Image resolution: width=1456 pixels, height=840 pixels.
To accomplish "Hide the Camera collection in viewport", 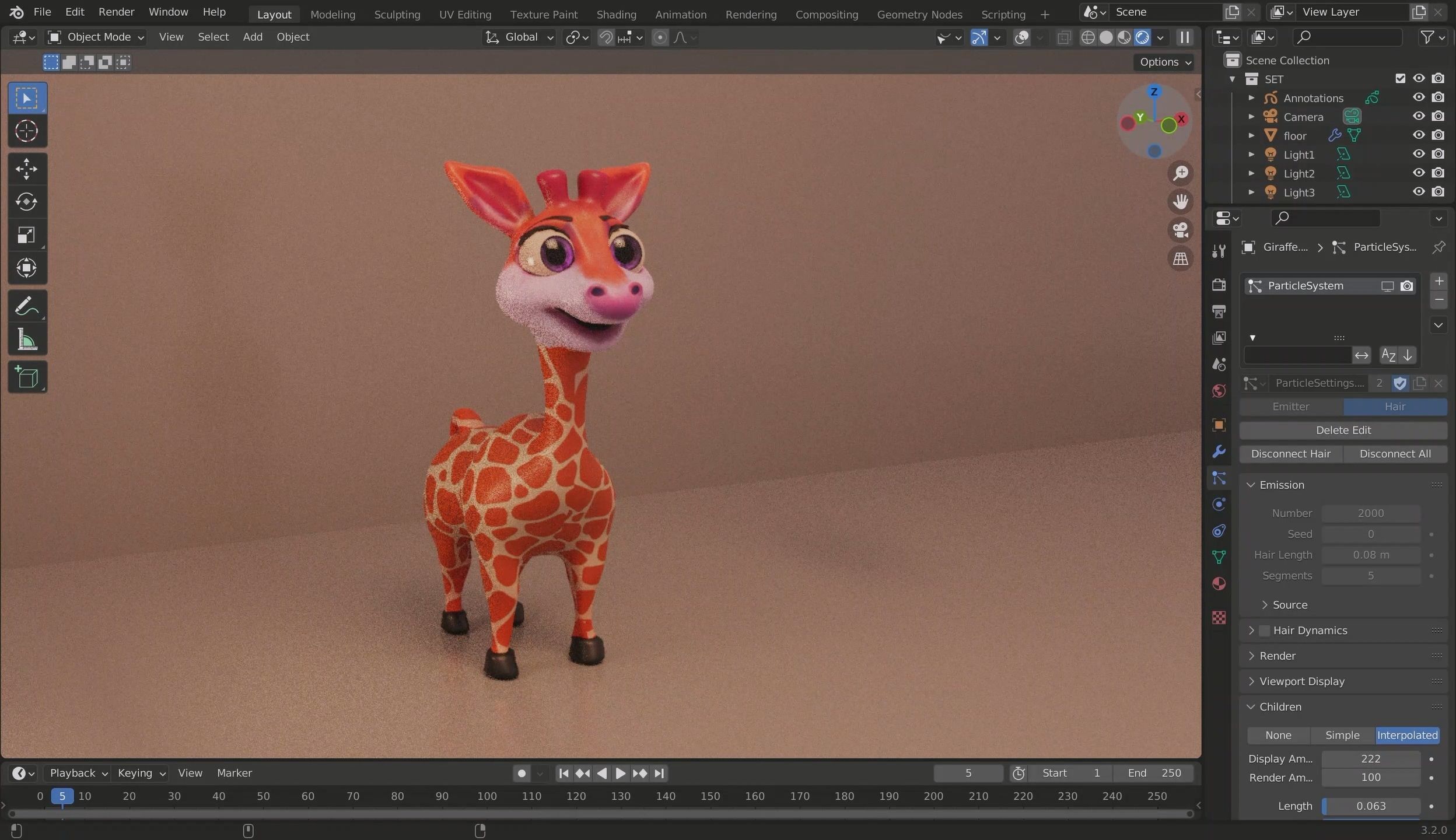I will point(1419,116).
